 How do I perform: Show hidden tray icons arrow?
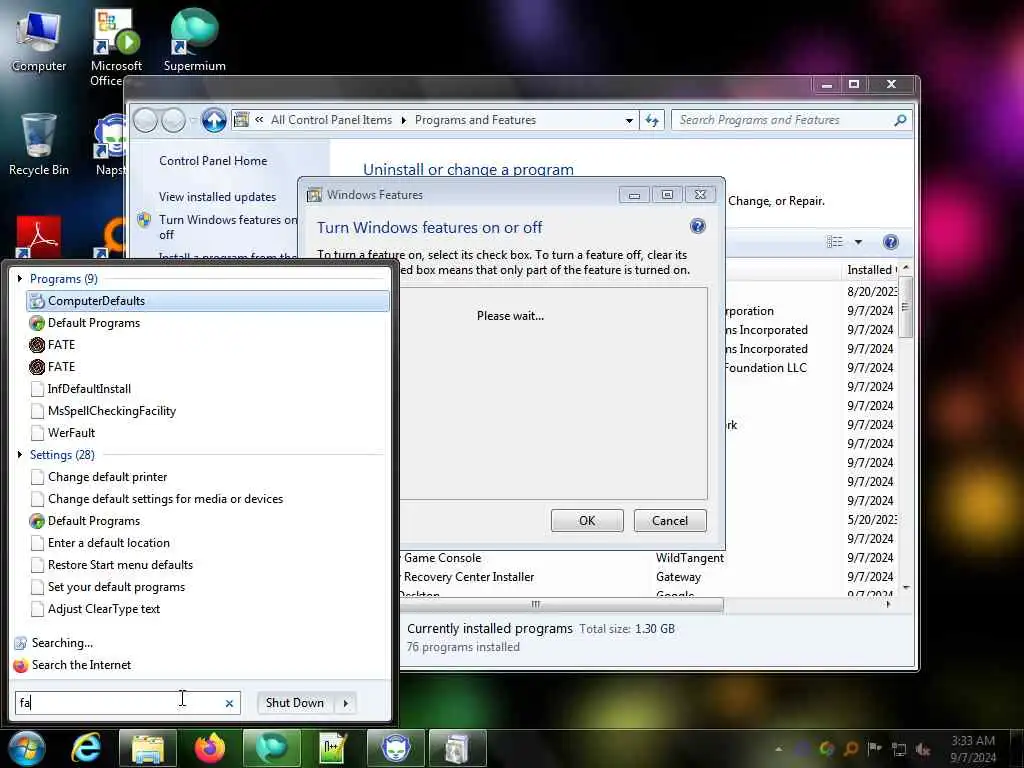778,749
